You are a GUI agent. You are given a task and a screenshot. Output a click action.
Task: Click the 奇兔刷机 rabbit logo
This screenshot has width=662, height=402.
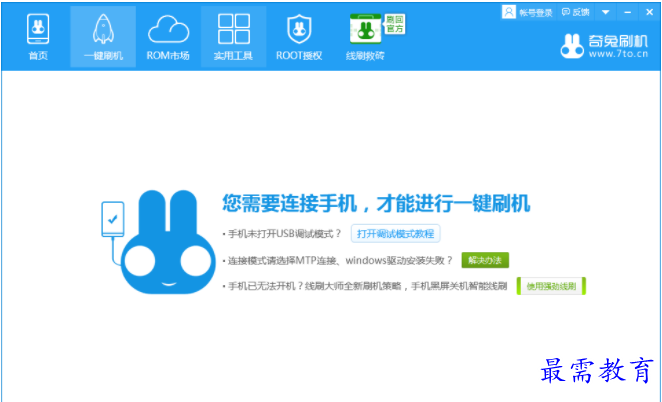[x=572, y=46]
